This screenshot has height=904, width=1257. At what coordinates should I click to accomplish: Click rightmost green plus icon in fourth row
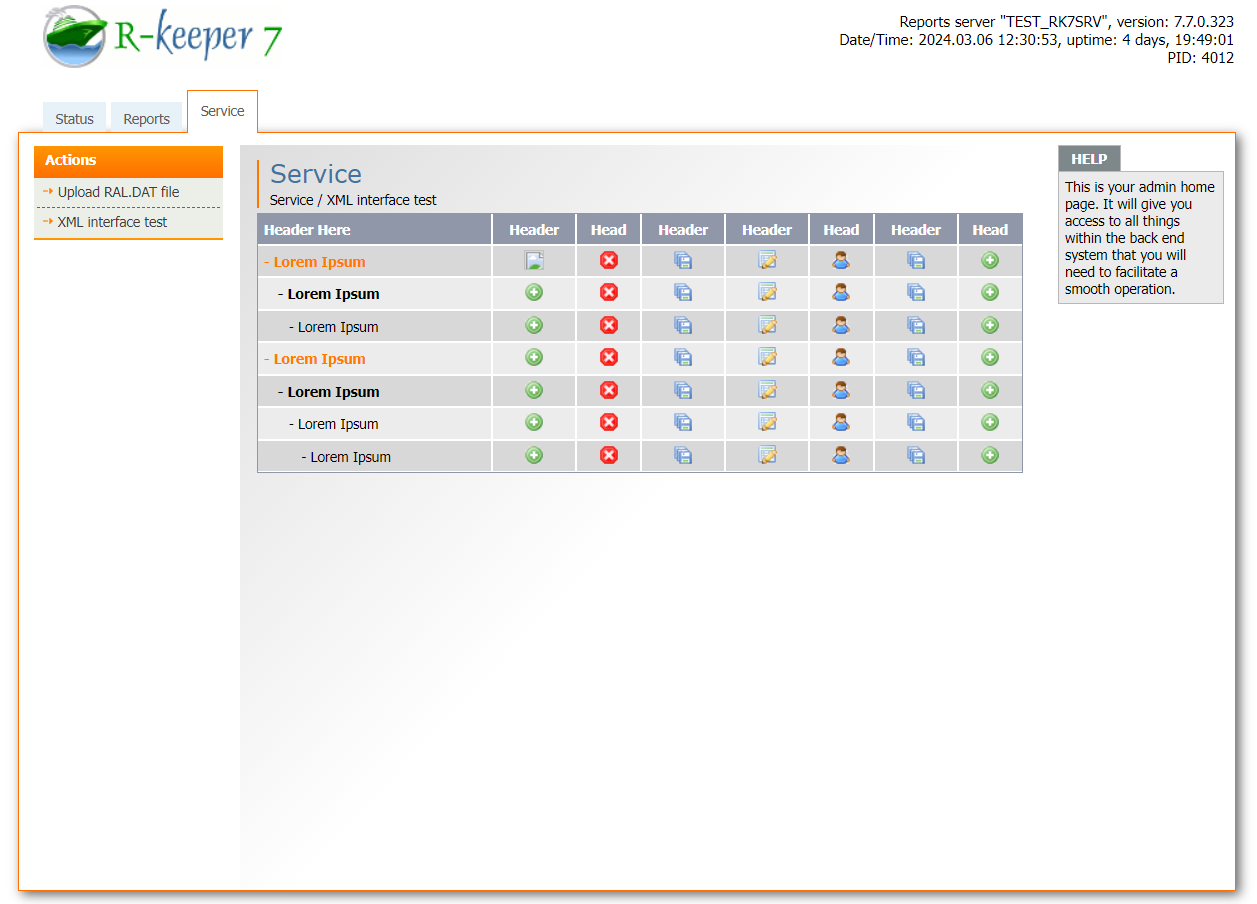tap(990, 358)
